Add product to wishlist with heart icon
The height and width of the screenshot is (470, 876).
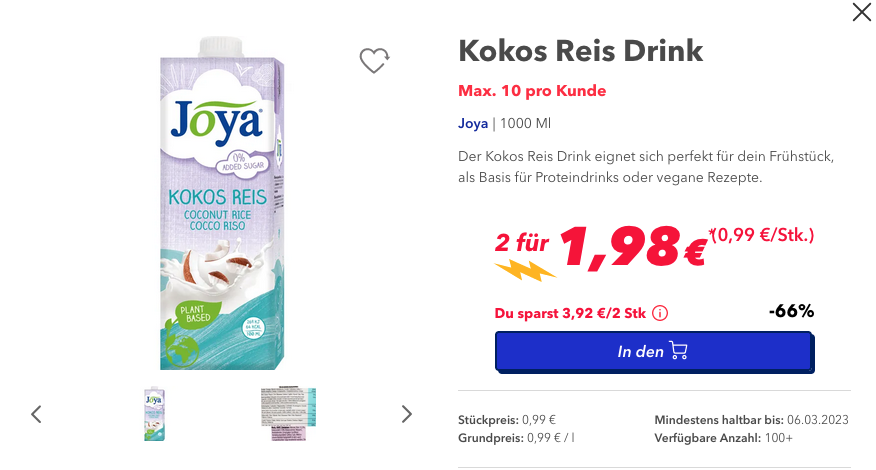tap(374, 60)
